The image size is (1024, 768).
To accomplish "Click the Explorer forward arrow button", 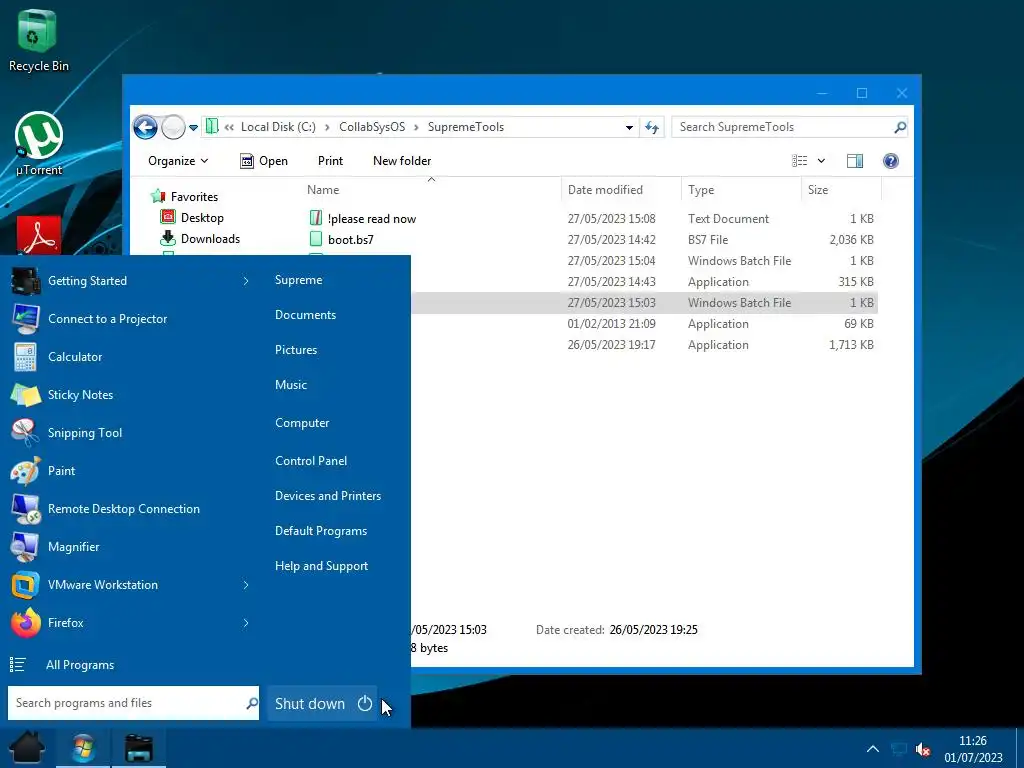I will (x=173, y=127).
